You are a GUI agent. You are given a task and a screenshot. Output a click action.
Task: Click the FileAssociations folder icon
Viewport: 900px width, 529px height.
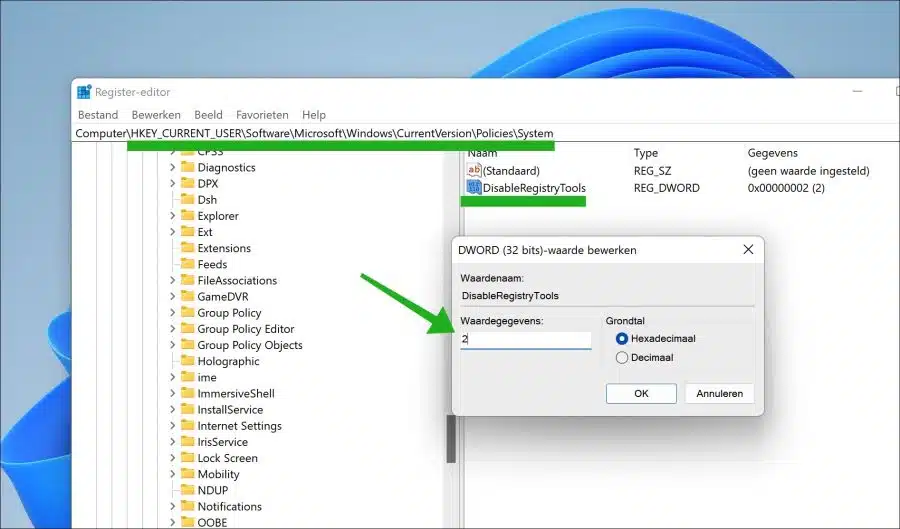(x=188, y=280)
